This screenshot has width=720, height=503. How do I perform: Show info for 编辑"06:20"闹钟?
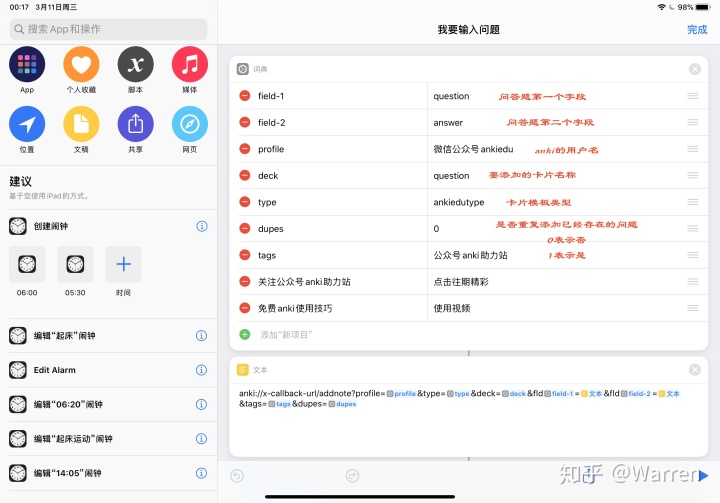pos(202,404)
